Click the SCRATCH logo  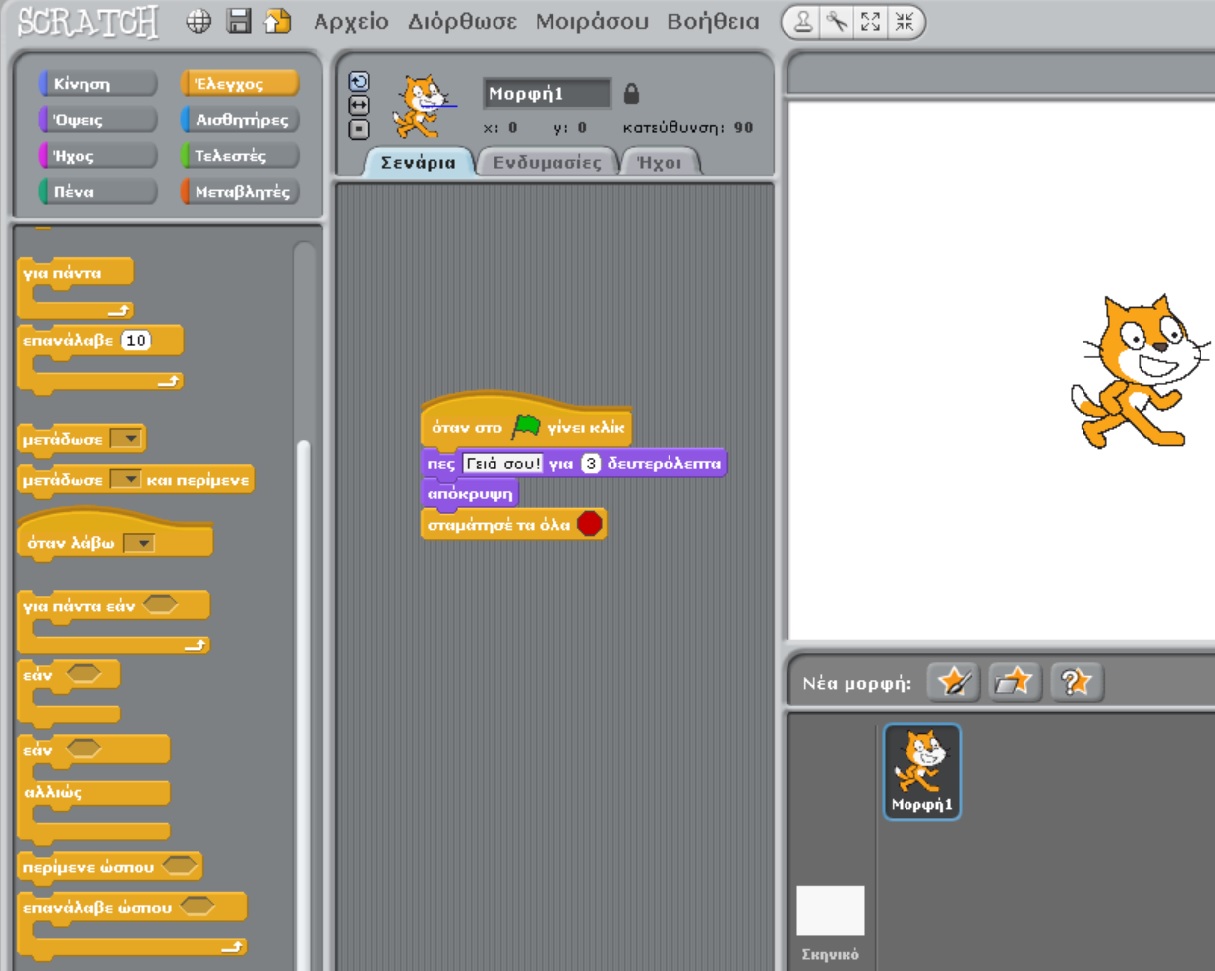click(89, 22)
